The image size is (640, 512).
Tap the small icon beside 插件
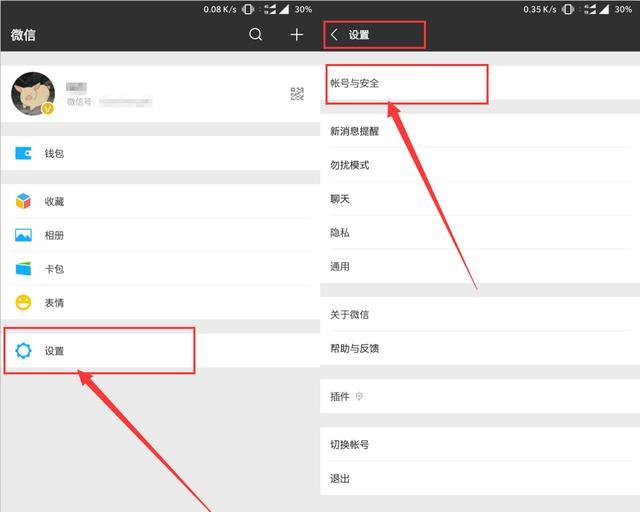coord(359,396)
